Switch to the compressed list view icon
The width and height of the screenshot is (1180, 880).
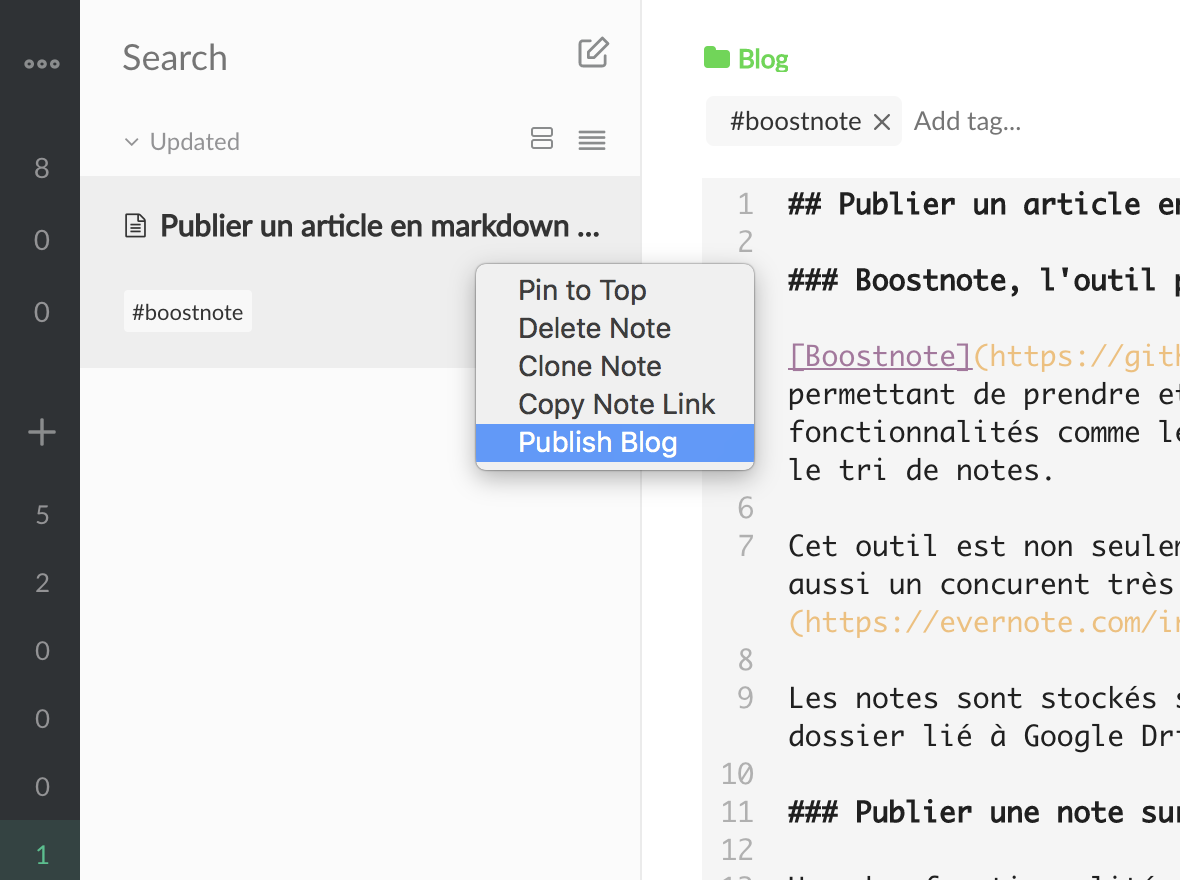click(592, 141)
